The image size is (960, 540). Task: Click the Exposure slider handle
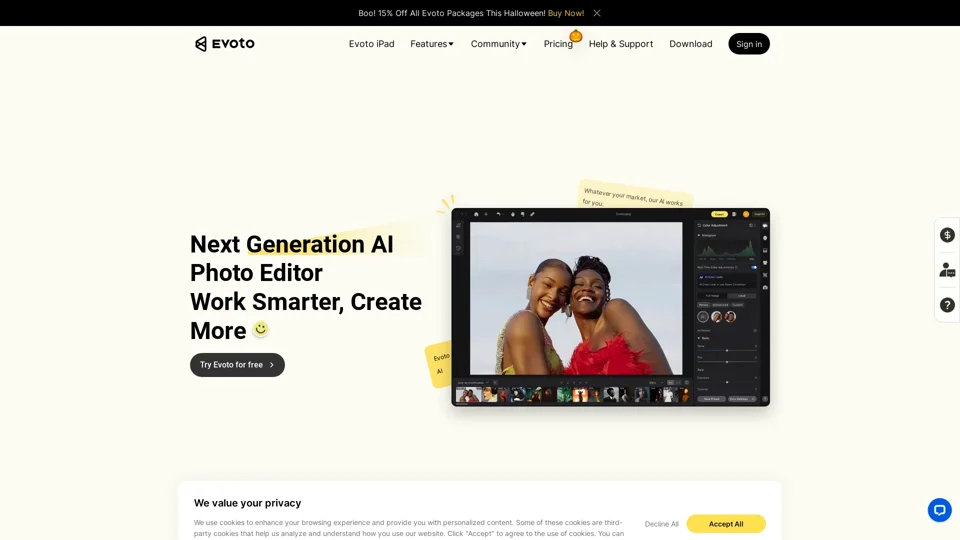pos(727,382)
